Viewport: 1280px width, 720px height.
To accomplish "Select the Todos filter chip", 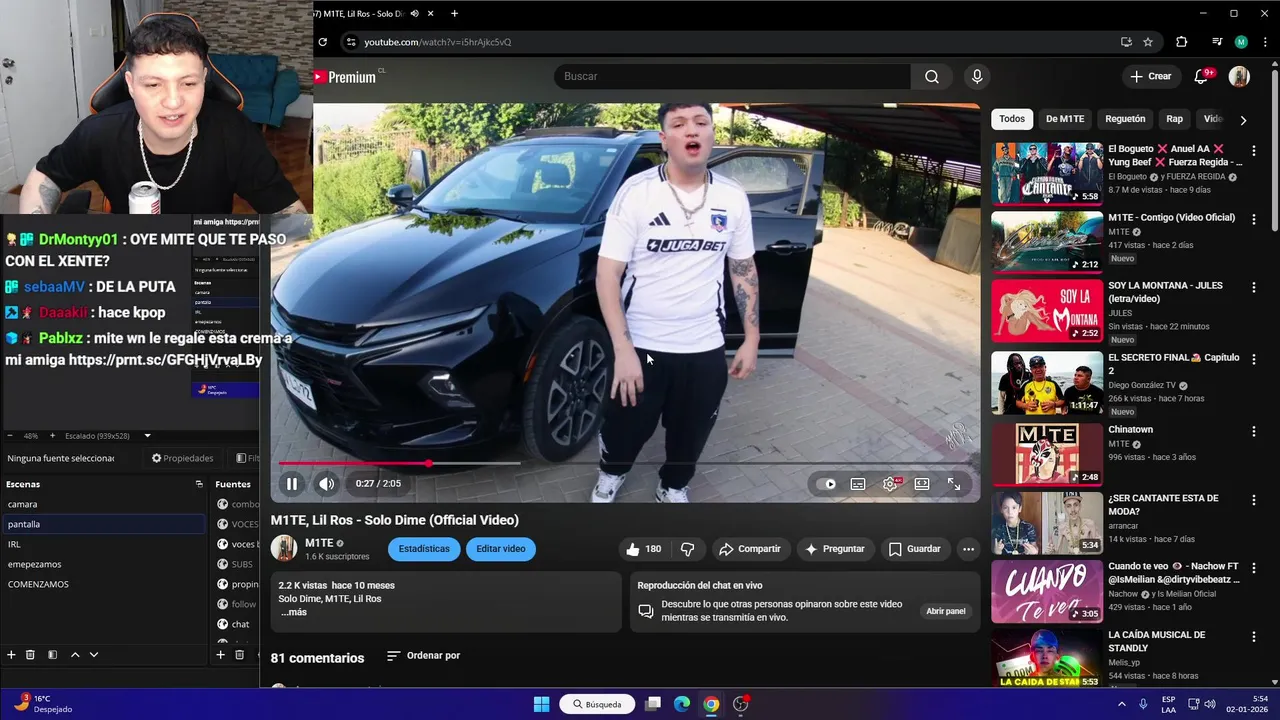I will (1012, 119).
